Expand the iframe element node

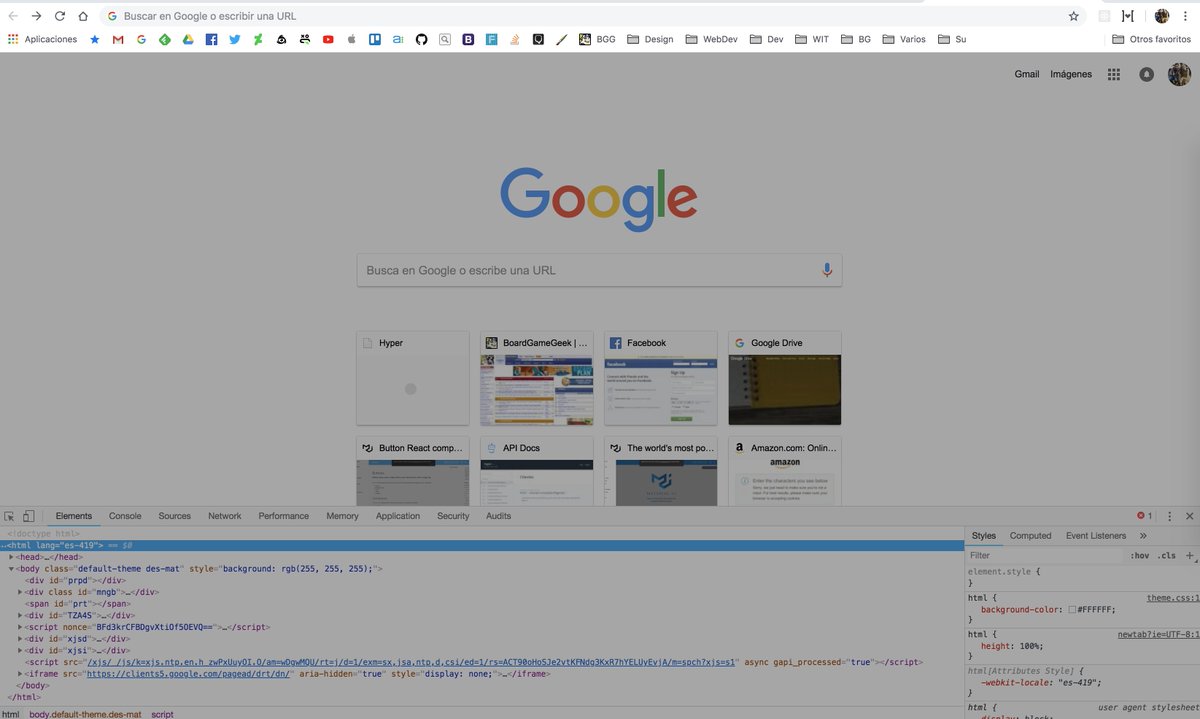pyautogui.click(x=20, y=674)
